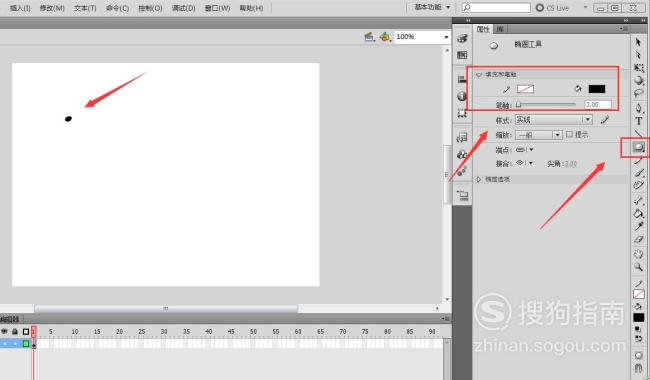The height and width of the screenshot is (380, 650).
Task: Select the Zoom magnifier tool
Action: (639, 267)
